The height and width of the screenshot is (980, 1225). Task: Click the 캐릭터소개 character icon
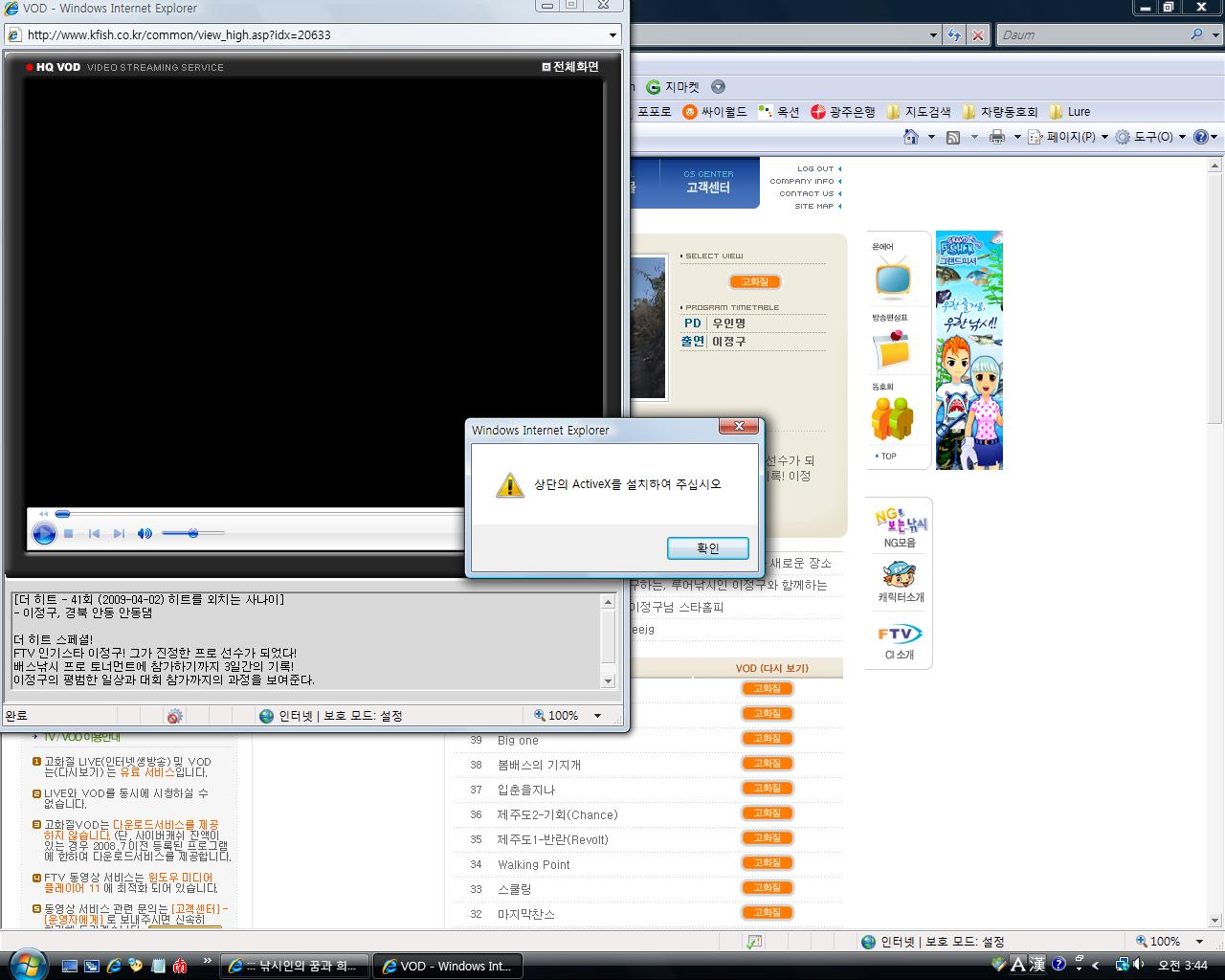pyautogui.click(x=901, y=582)
